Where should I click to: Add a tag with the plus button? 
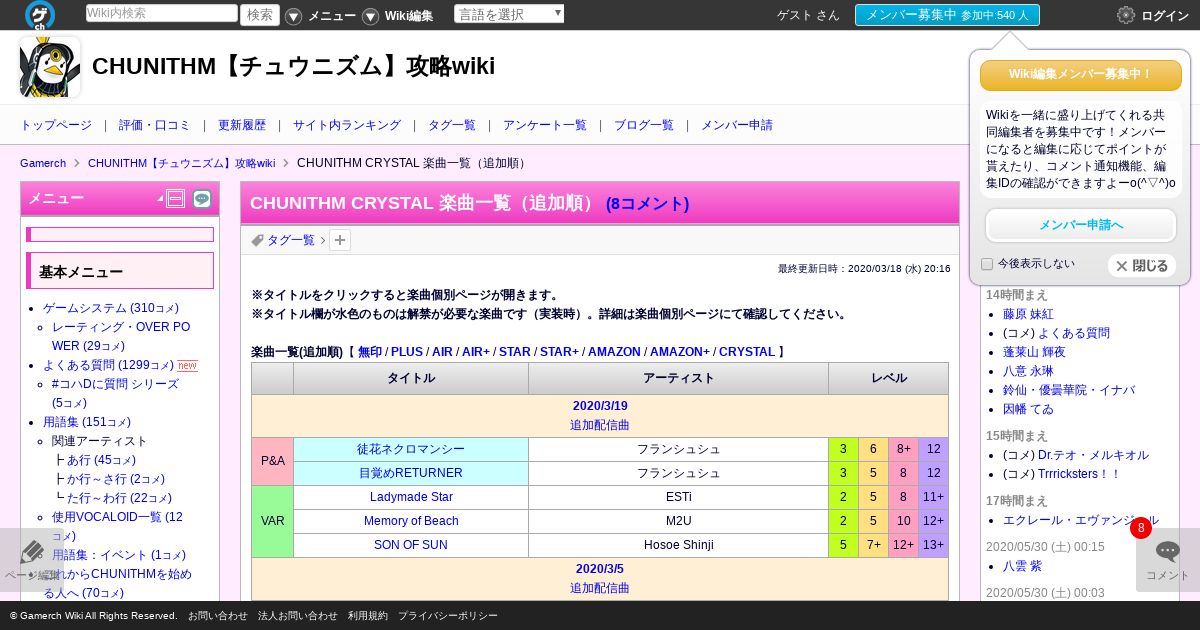click(x=340, y=240)
